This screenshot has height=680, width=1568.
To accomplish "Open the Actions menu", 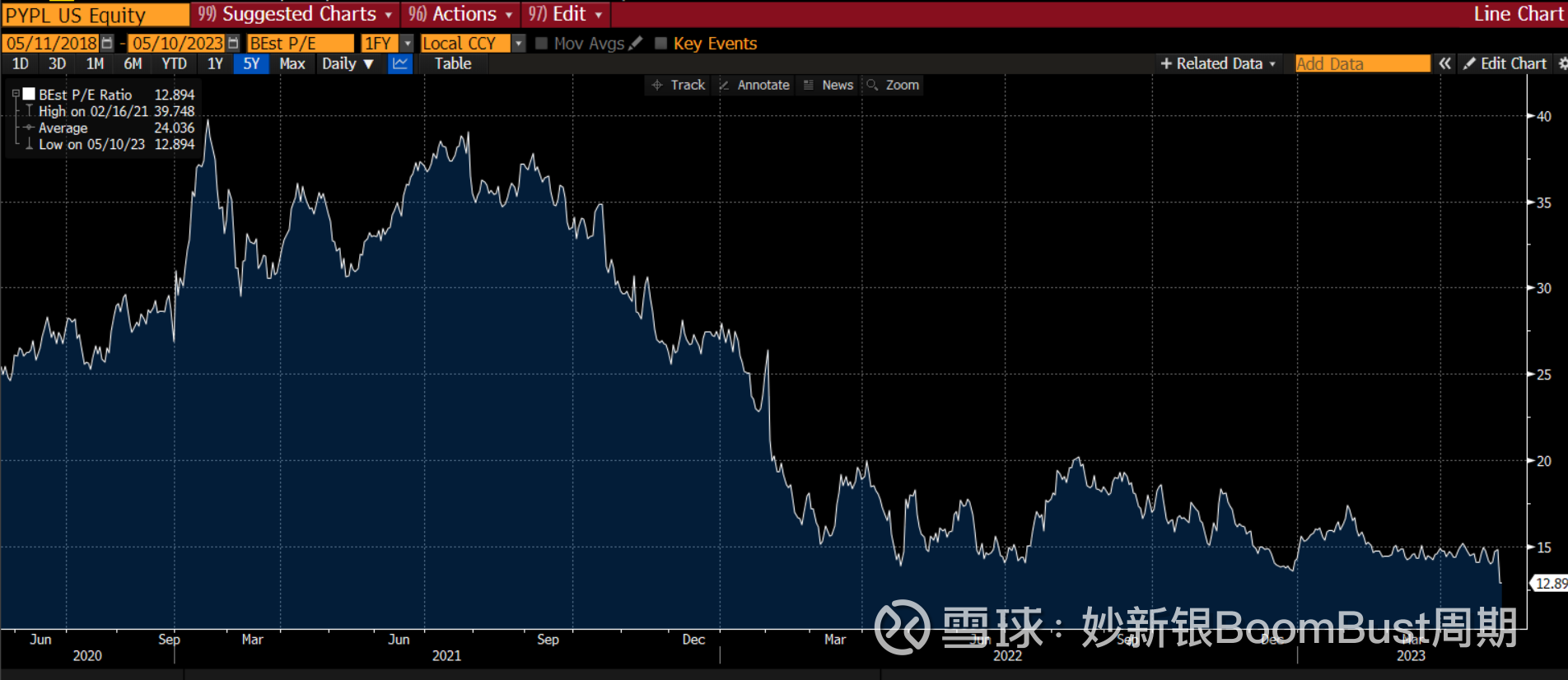I will point(460,14).
